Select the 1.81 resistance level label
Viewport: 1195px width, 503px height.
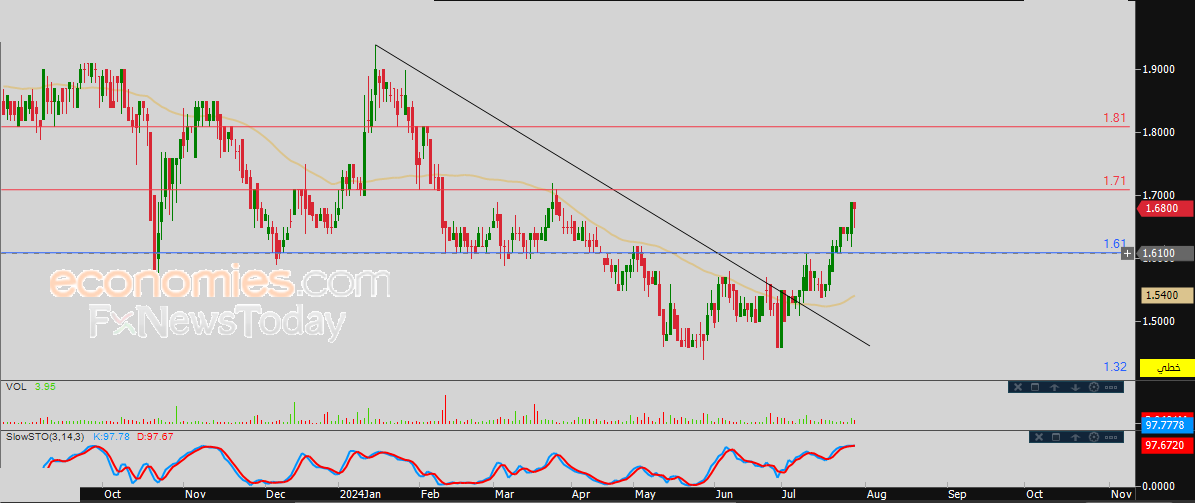pos(1115,118)
